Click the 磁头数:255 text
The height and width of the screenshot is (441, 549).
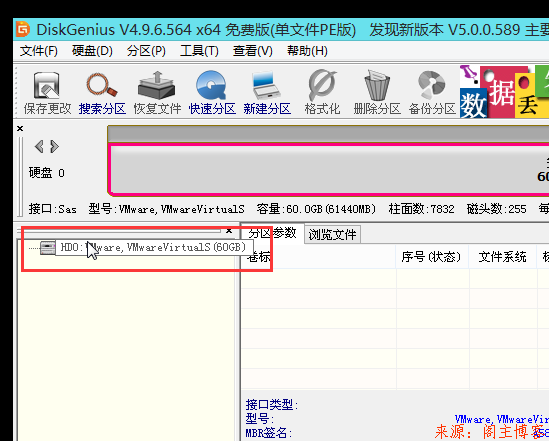[496, 209]
